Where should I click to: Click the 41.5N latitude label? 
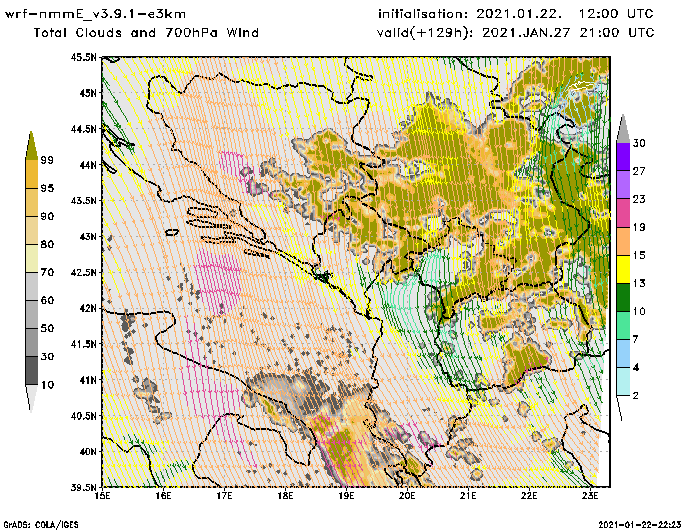83,344
